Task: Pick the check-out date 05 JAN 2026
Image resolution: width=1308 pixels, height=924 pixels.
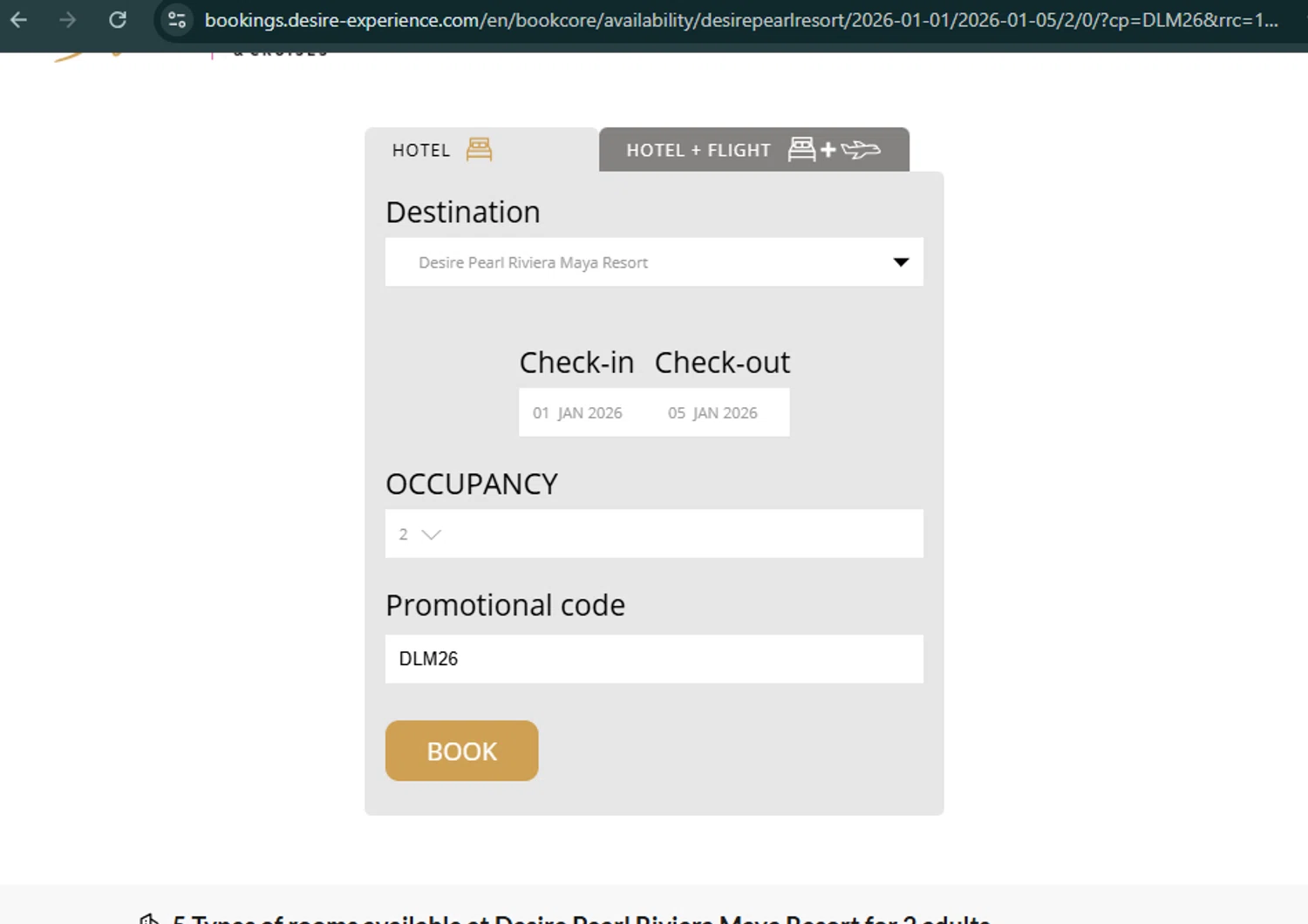Action: (x=712, y=413)
